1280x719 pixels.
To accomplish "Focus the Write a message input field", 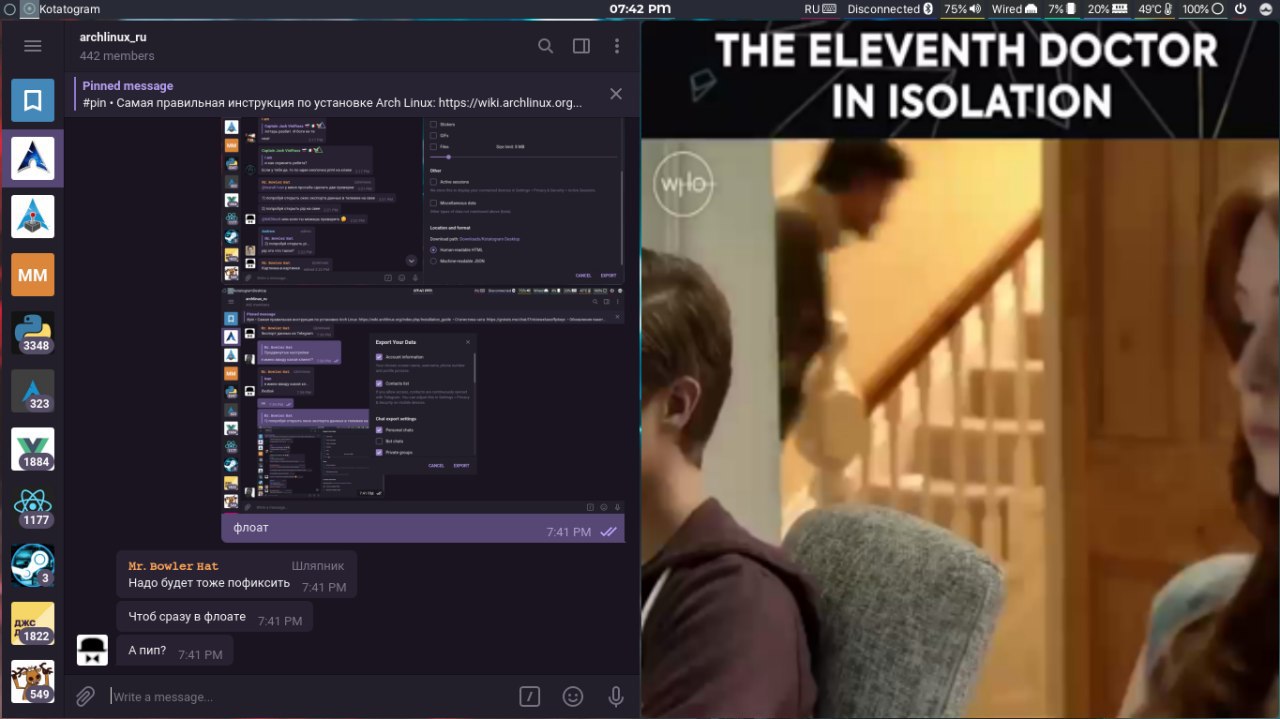I will 310,696.
